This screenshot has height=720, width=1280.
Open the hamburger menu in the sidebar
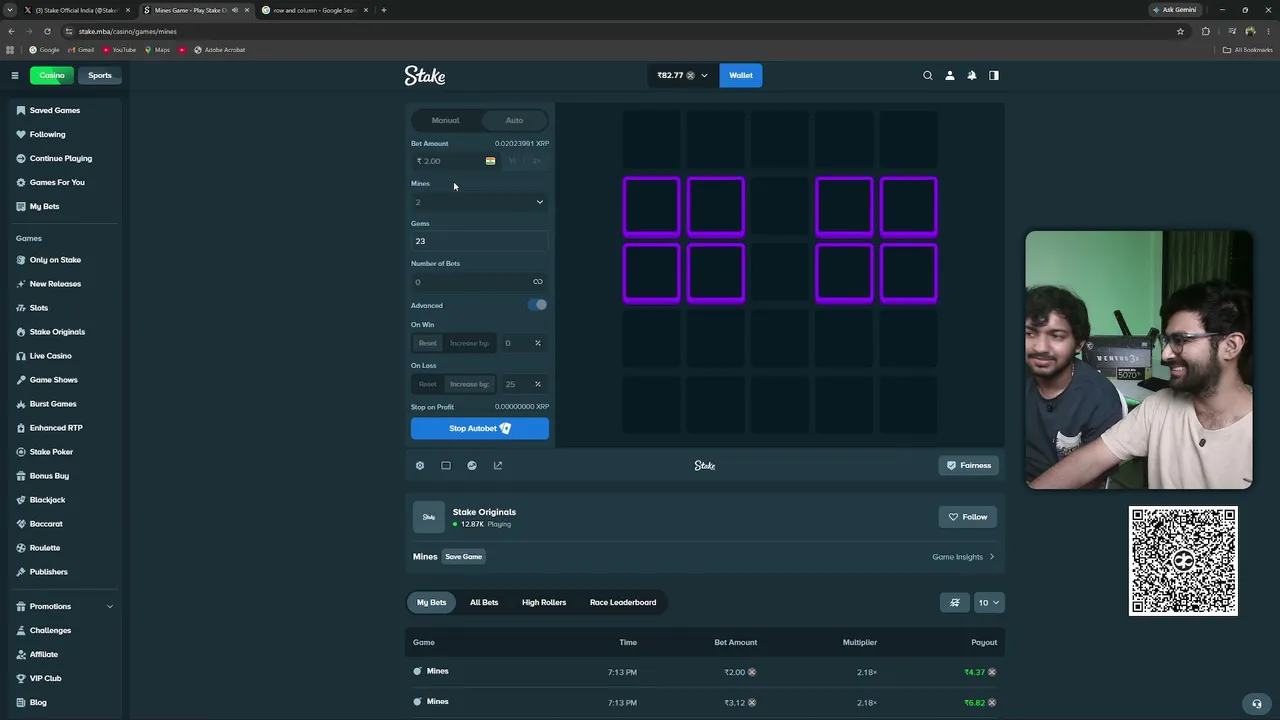(x=15, y=75)
